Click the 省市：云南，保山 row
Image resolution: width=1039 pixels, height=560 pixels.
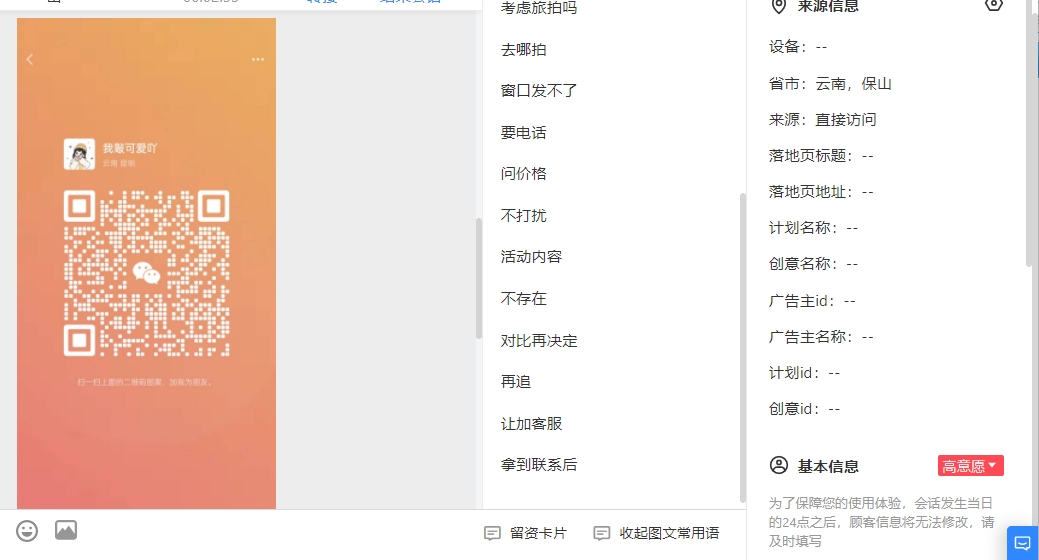pos(830,84)
